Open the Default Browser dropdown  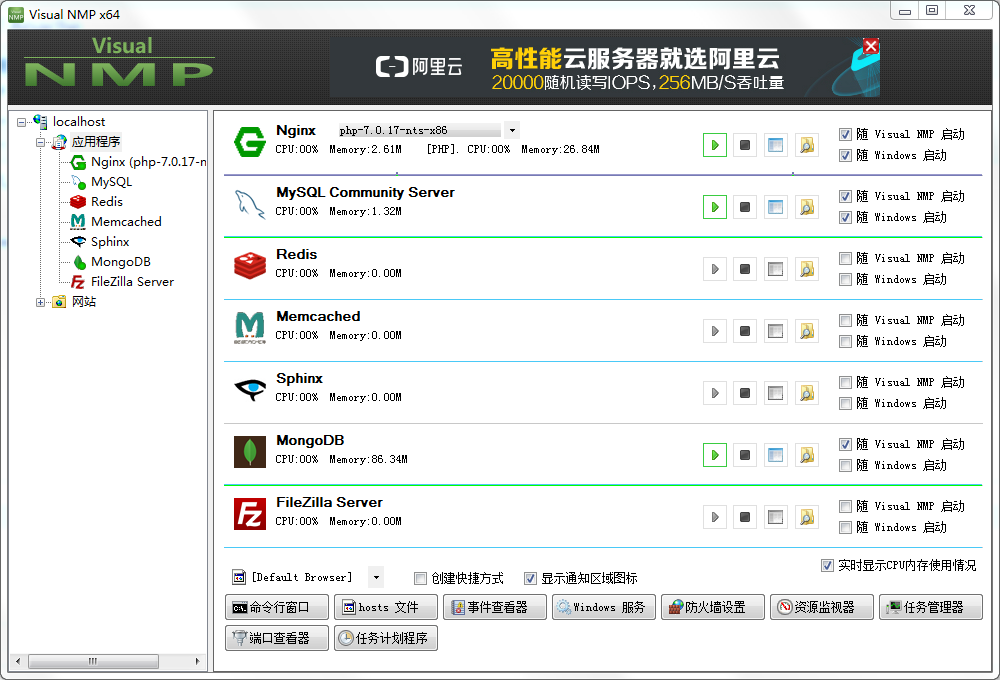[x=376, y=577]
